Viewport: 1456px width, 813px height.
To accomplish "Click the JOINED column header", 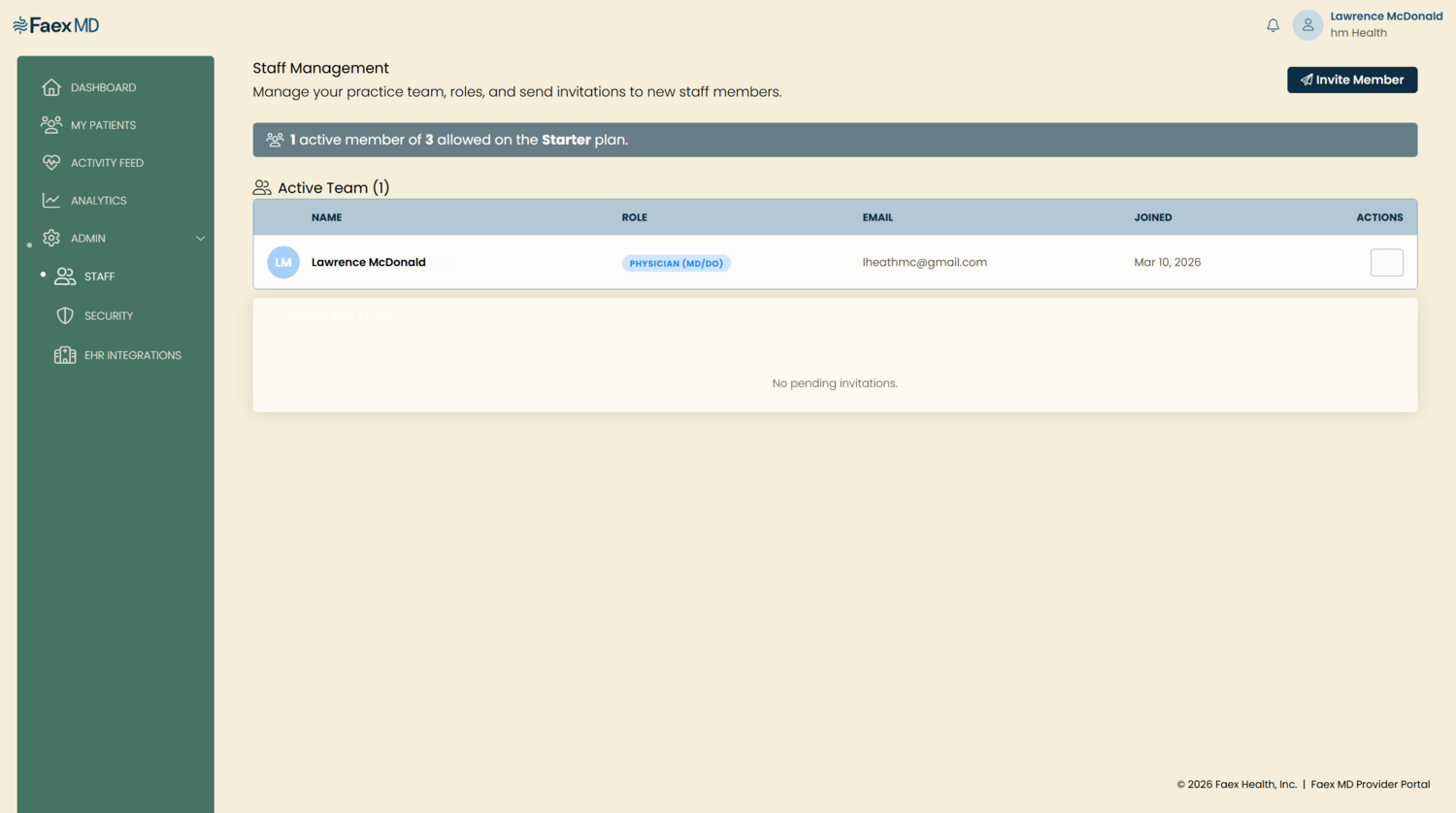I will tap(1153, 217).
